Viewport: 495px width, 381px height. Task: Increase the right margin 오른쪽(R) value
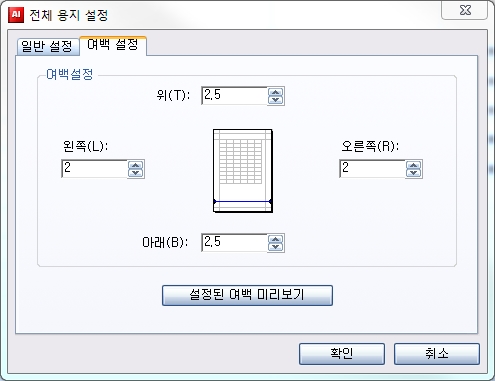414,165
